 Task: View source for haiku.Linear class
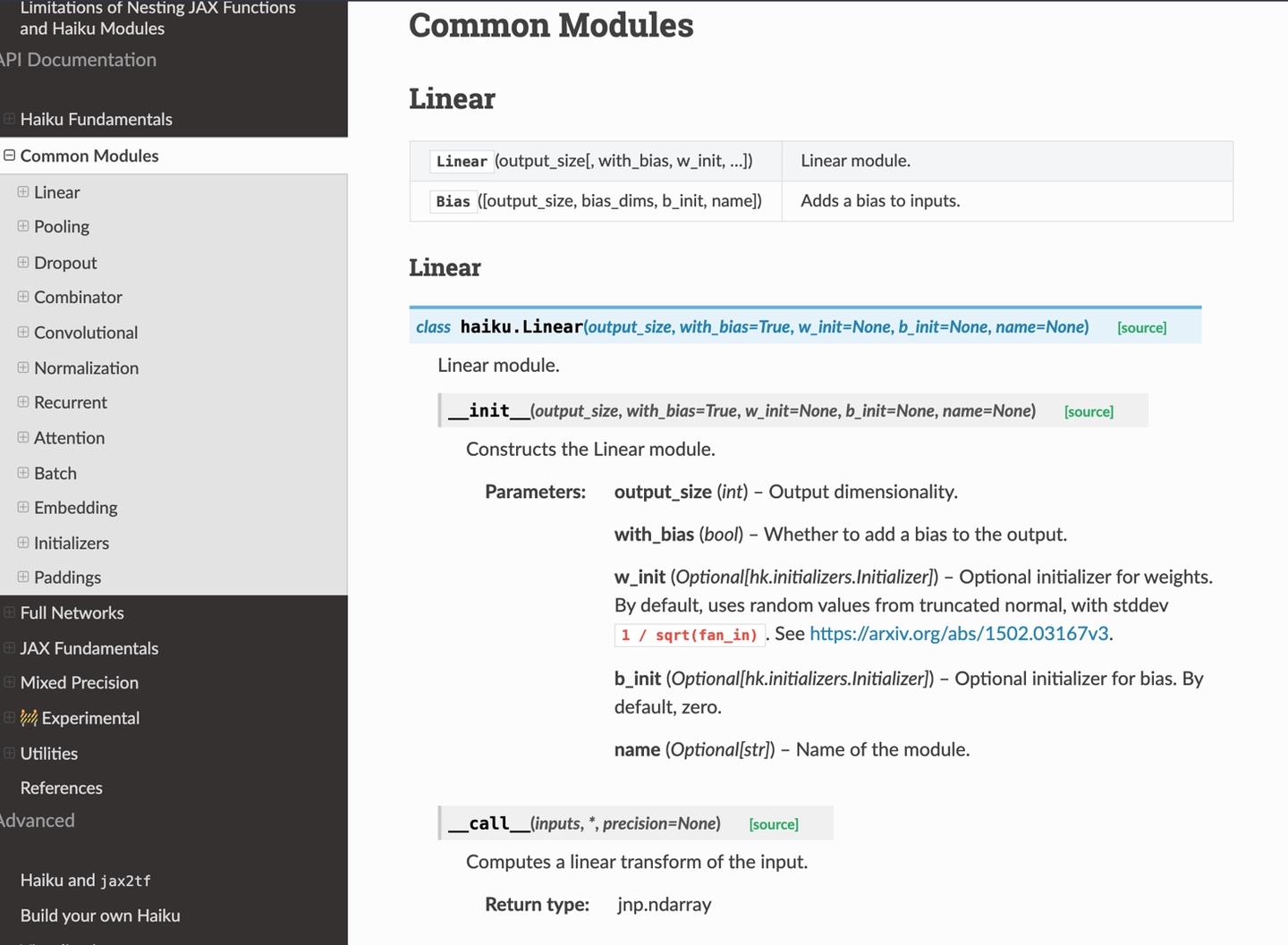coord(1141,328)
